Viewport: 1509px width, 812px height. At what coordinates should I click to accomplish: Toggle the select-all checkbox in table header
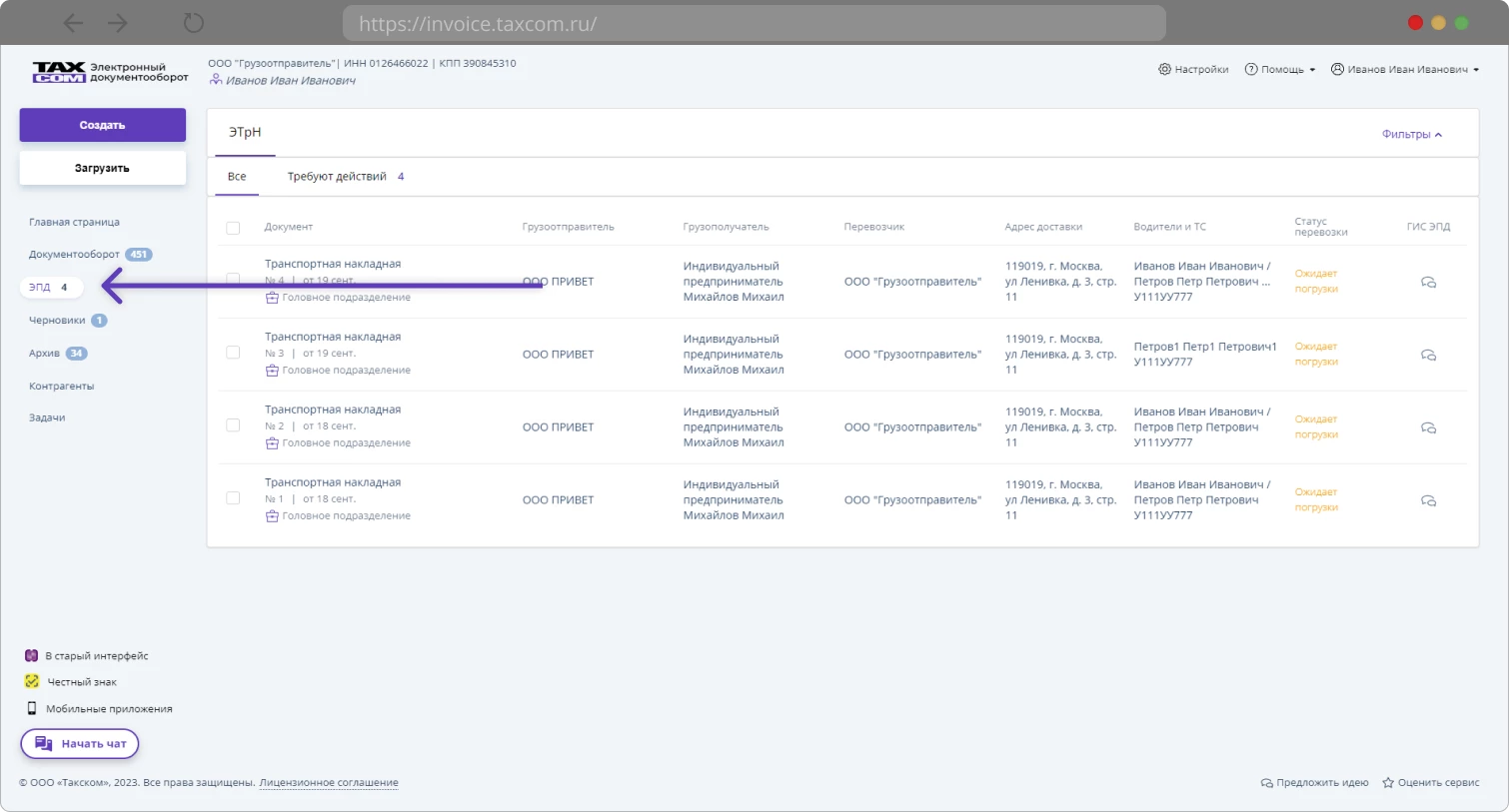pyautogui.click(x=233, y=228)
